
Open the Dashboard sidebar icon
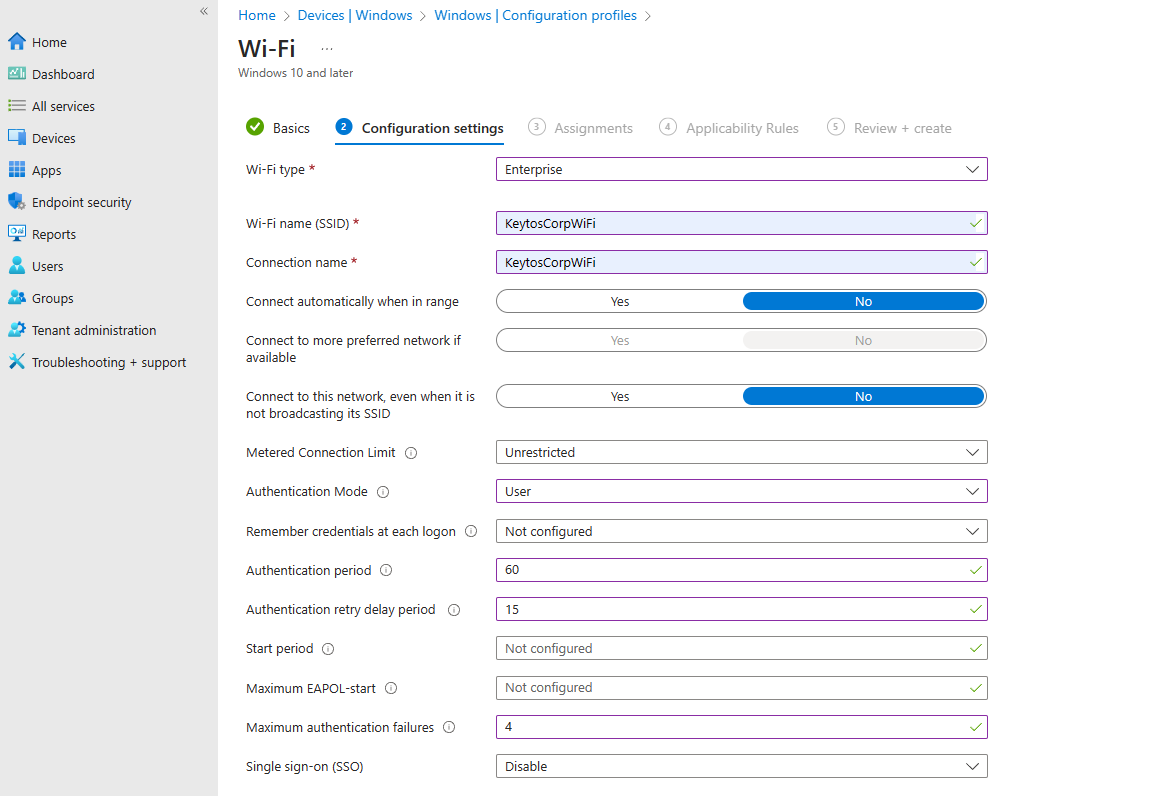coord(17,73)
